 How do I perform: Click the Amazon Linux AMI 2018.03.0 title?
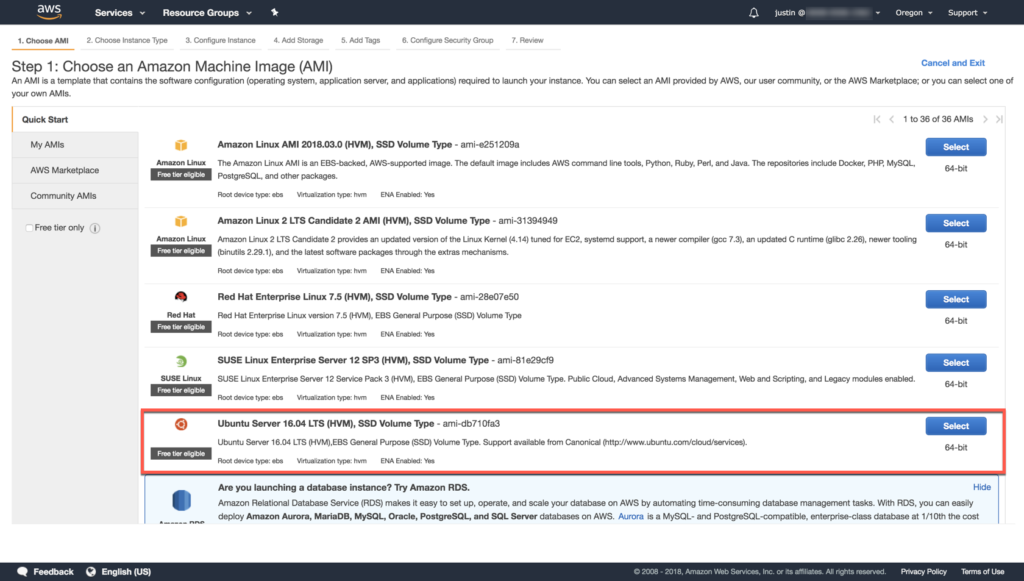pos(334,145)
